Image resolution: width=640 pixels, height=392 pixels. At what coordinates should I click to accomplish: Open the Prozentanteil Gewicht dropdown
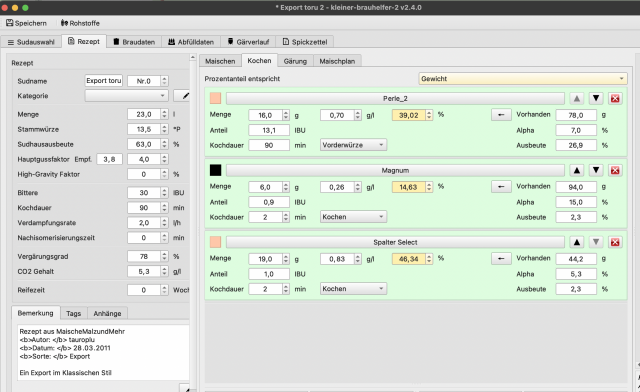[522, 78]
